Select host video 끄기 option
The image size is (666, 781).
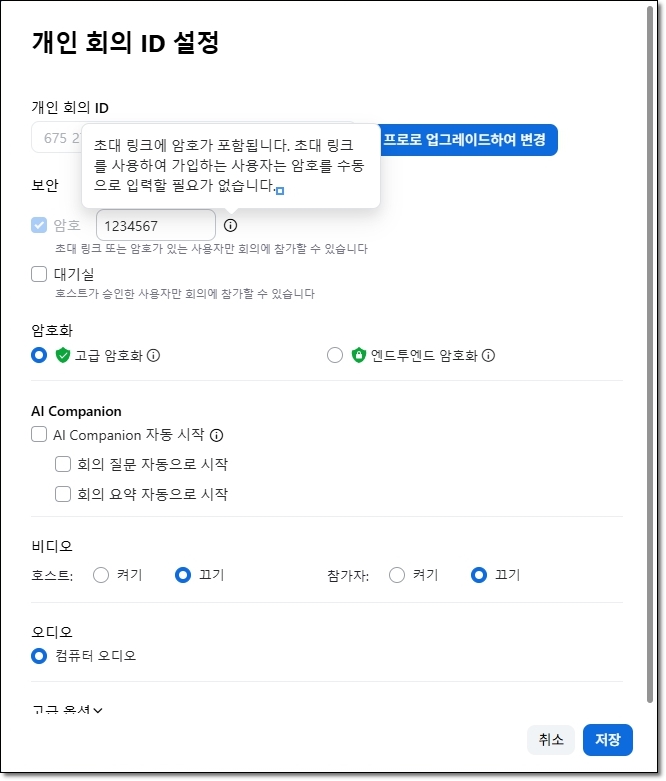(183, 575)
